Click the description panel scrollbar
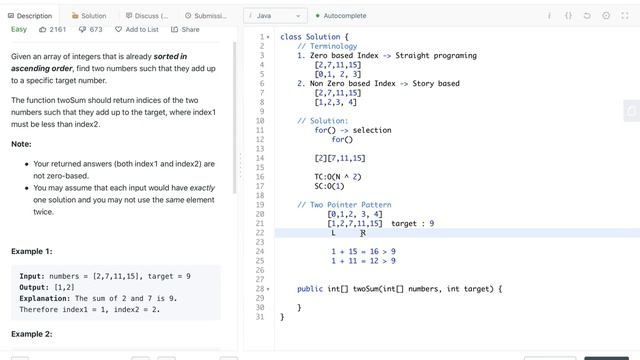Screen dimensions: 640x360 coord(235,118)
